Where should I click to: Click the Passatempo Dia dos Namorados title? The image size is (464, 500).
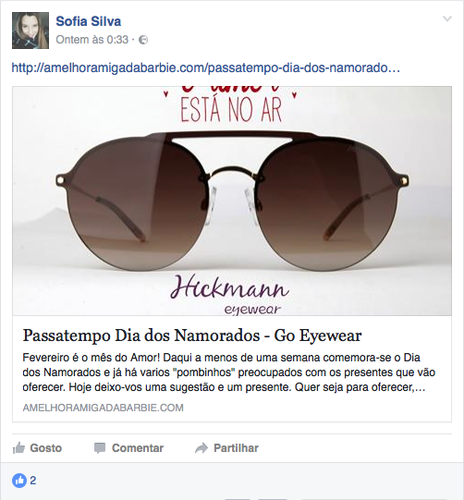(192, 335)
